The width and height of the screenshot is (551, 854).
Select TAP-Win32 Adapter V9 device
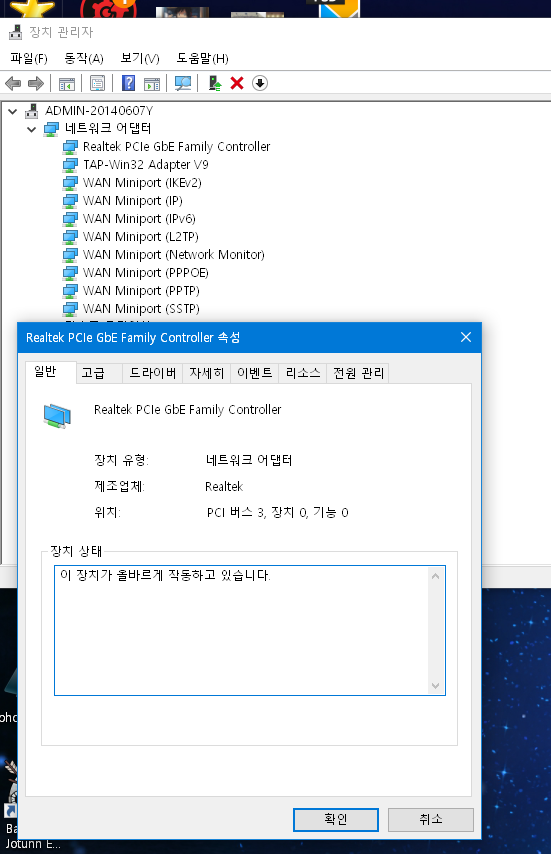tap(145, 164)
